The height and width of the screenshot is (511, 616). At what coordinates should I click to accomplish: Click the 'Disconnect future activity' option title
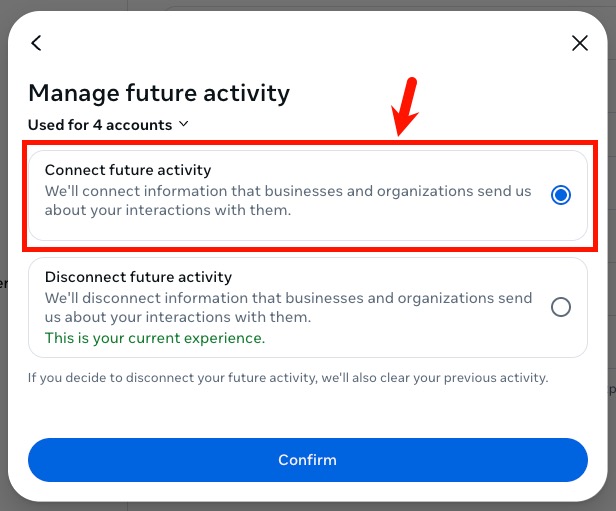[x=138, y=277]
